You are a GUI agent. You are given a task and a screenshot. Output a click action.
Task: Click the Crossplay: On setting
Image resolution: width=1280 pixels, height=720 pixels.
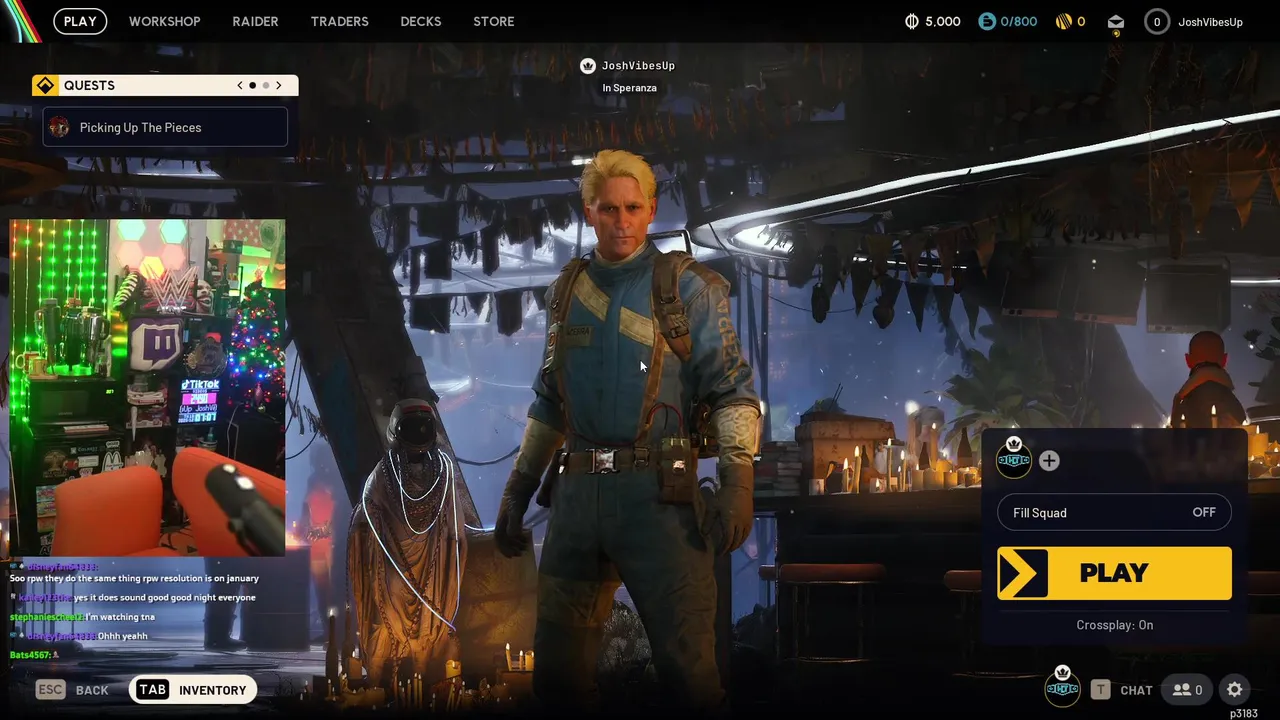pos(1114,625)
